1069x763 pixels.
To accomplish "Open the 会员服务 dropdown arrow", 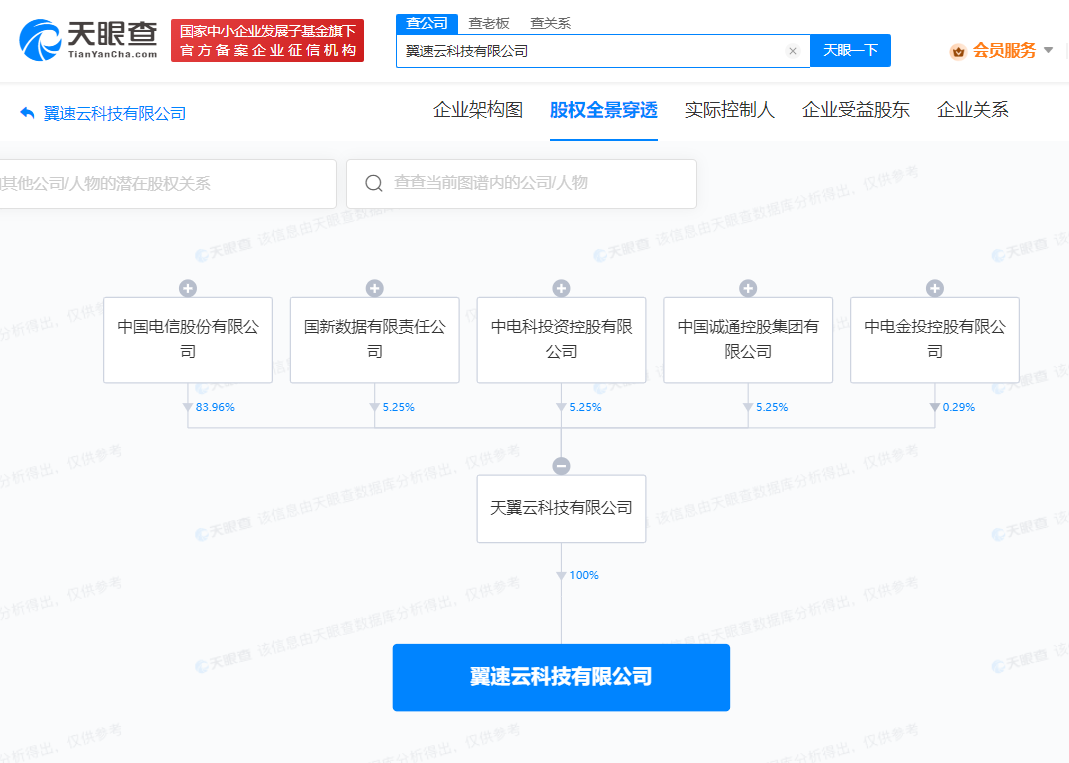I will click(x=1049, y=50).
